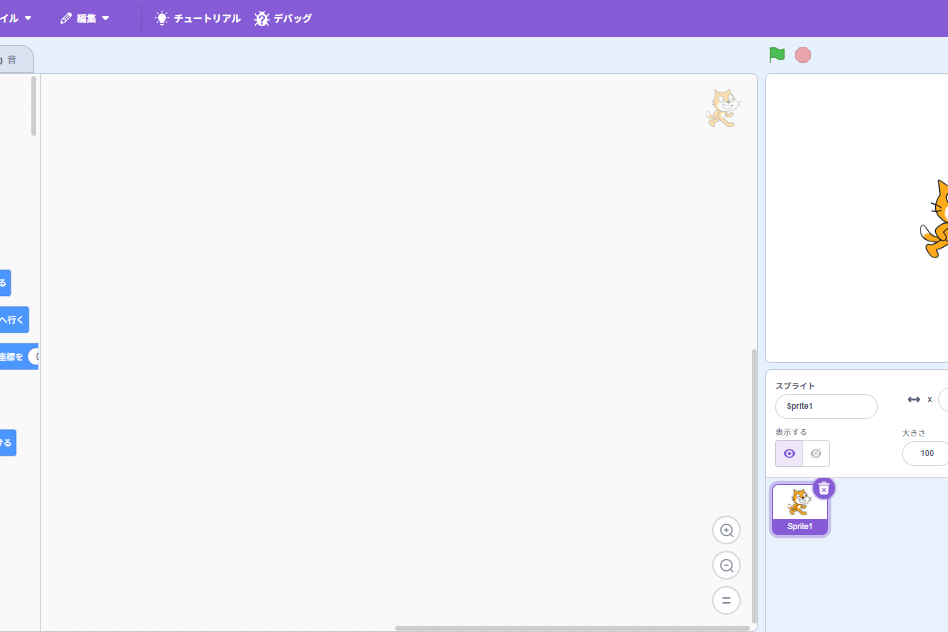Viewport: 948px width, 632px height.
Task: Click the red stop sign button
Action: tap(803, 55)
